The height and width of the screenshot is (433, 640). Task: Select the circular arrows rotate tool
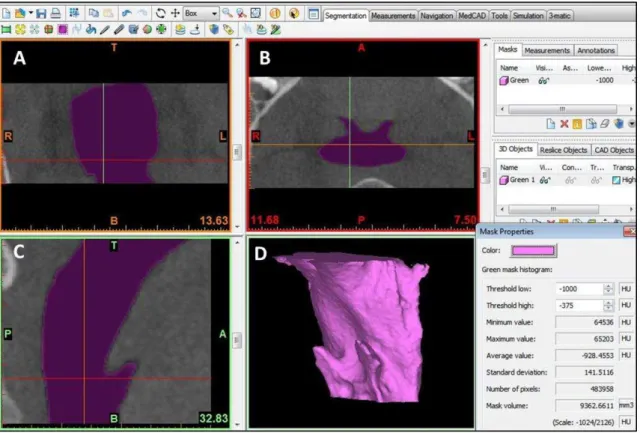coord(160,13)
